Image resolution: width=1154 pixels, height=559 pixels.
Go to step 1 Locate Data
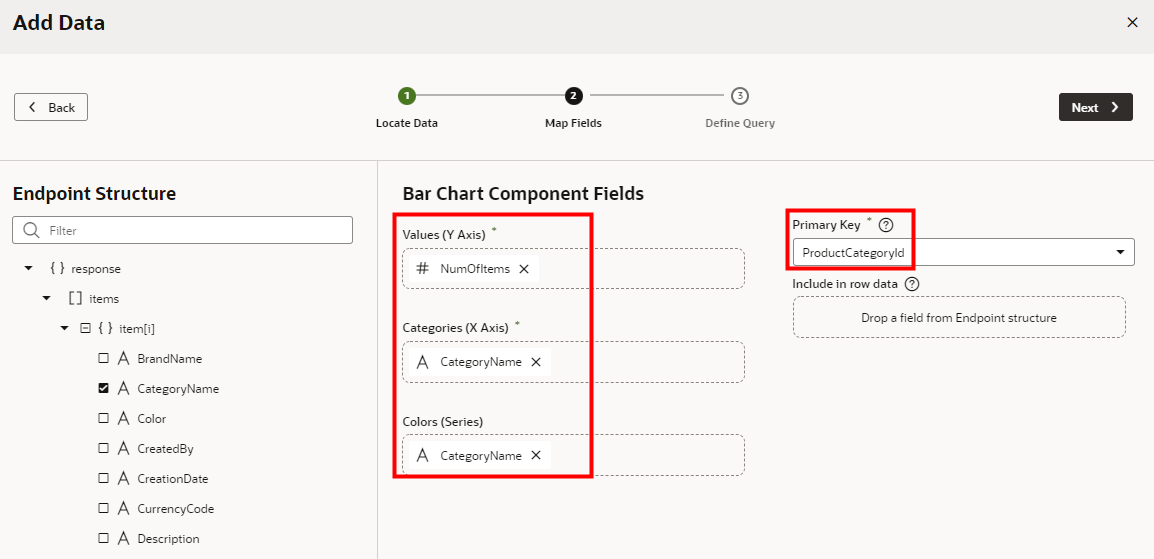pos(406,96)
